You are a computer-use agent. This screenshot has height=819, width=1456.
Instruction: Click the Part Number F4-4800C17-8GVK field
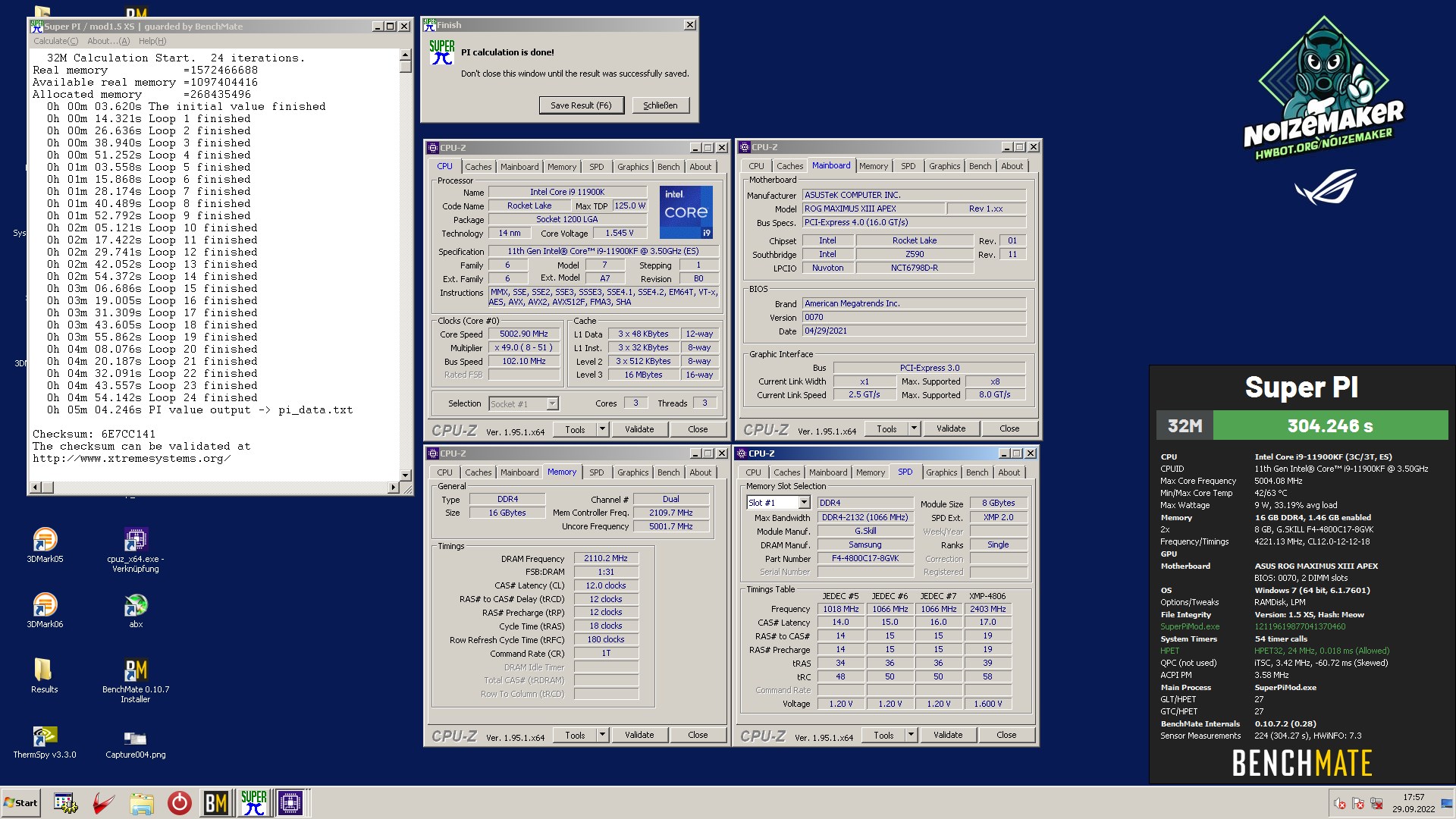pos(864,558)
